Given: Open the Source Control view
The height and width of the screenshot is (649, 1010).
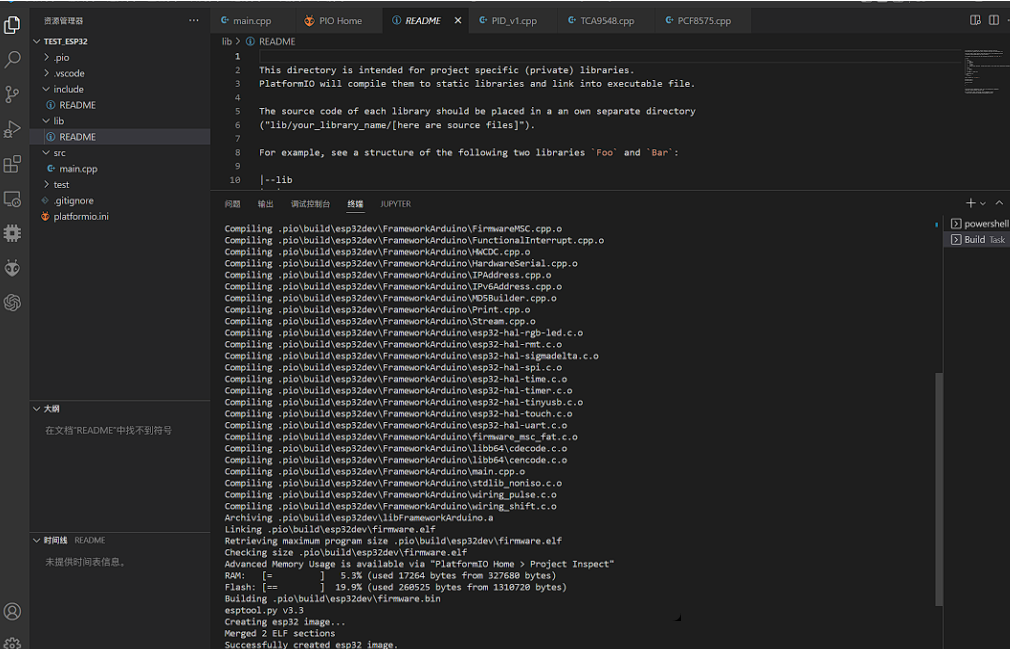Looking at the screenshot, I should pyautogui.click(x=13, y=94).
